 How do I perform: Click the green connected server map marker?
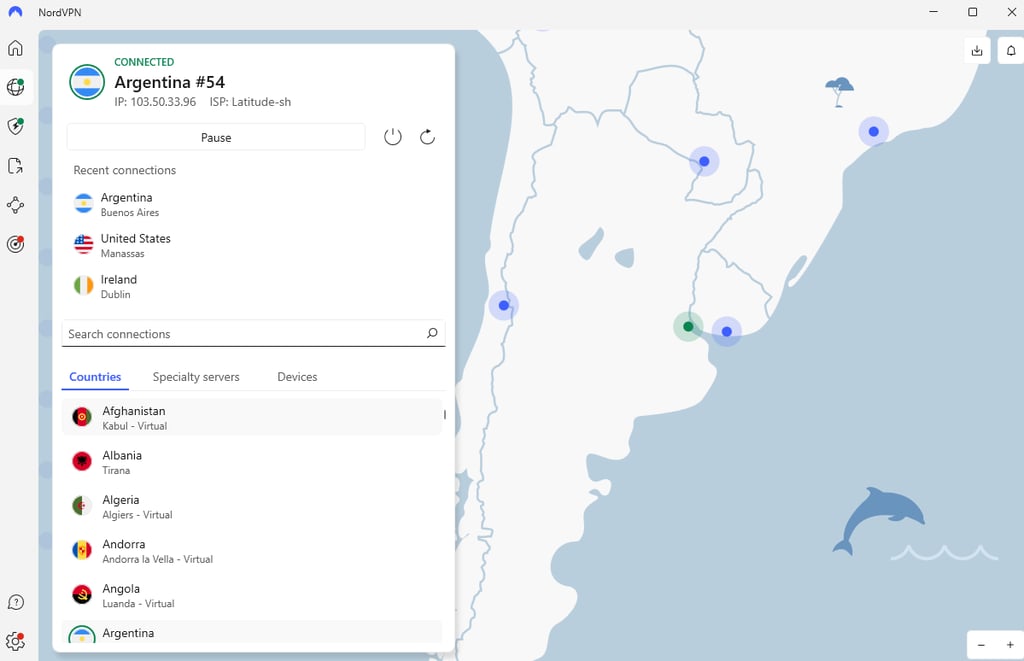tap(688, 327)
